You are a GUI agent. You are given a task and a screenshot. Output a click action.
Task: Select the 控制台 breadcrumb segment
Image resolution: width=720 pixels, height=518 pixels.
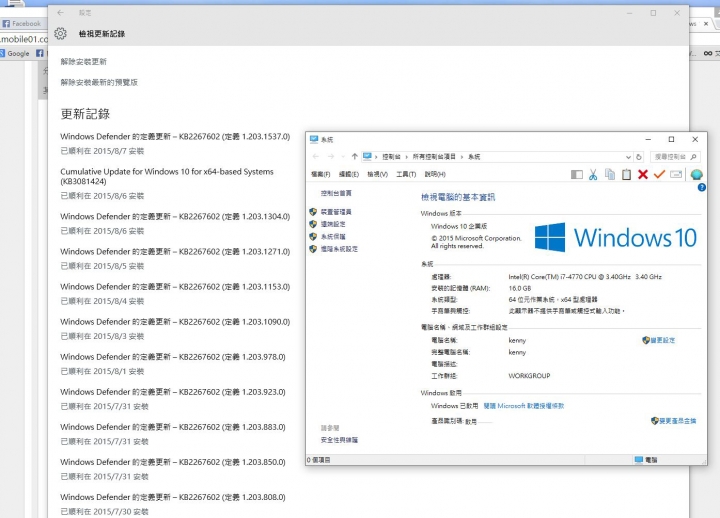click(391, 157)
